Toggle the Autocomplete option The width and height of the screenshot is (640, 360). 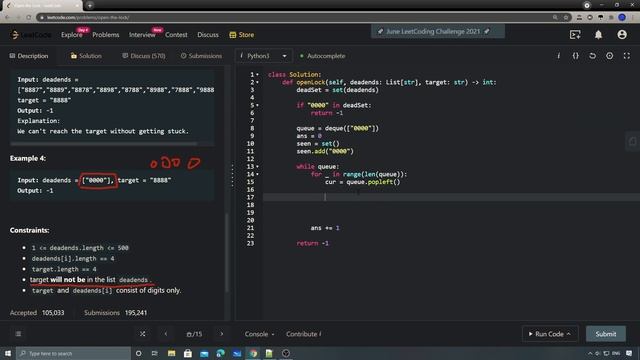coord(322,56)
